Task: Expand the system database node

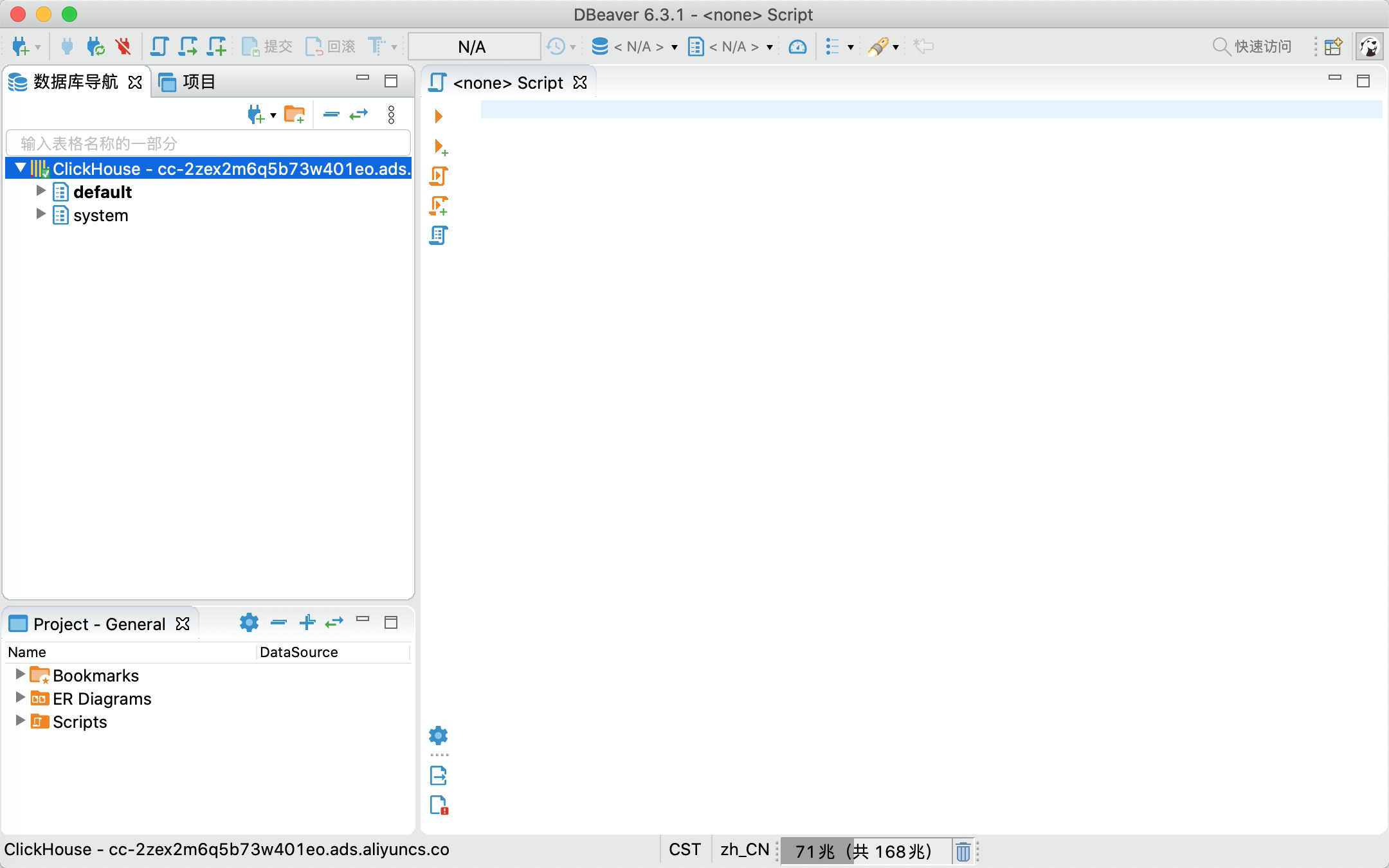Action: (41, 213)
